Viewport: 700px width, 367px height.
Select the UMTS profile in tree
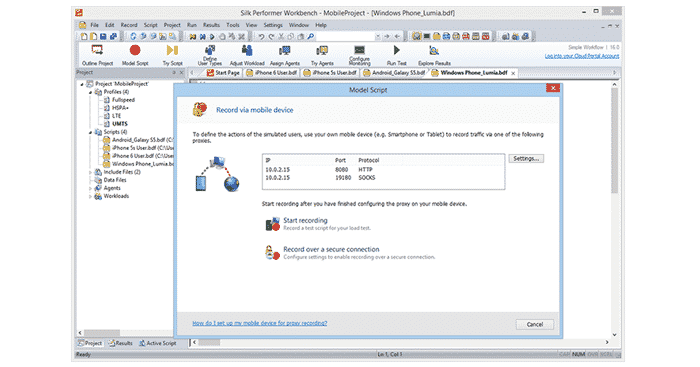120,124
